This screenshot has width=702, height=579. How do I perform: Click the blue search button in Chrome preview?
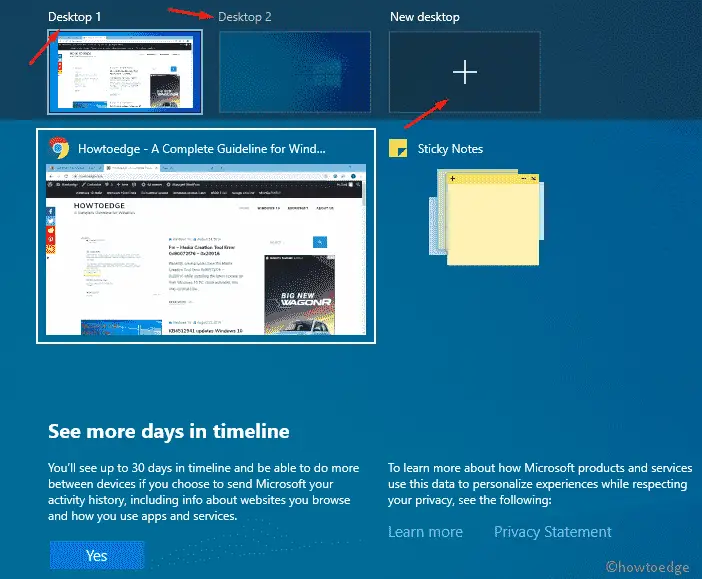pyautogui.click(x=320, y=242)
